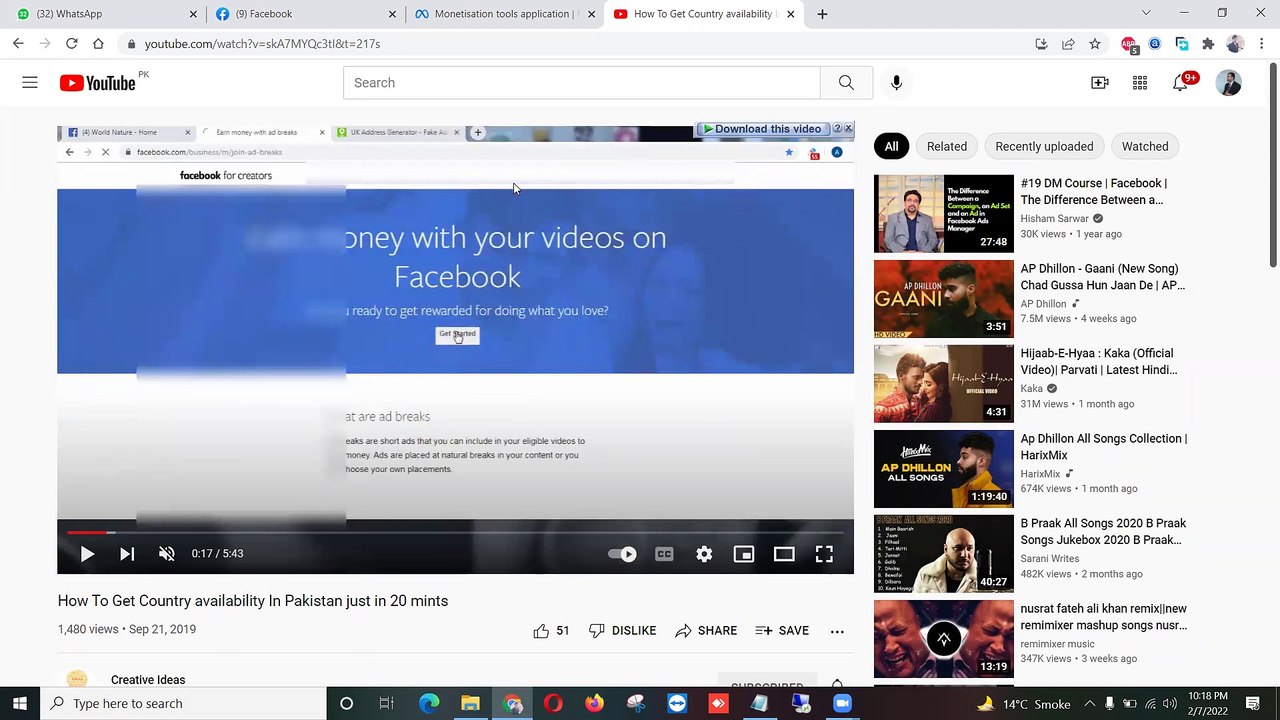Open a new browser tab

[x=822, y=14]
